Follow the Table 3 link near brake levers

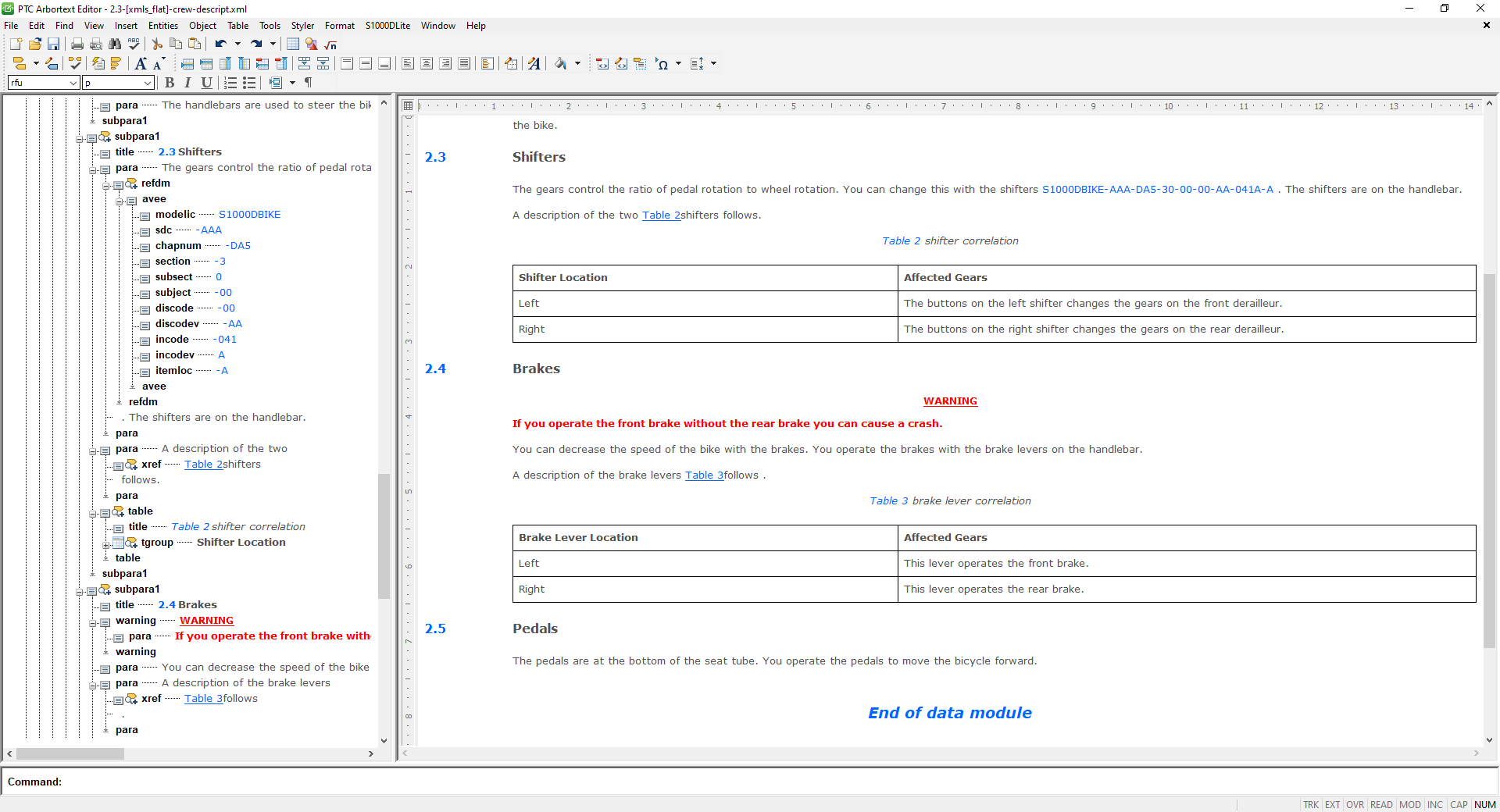(703, 475)
